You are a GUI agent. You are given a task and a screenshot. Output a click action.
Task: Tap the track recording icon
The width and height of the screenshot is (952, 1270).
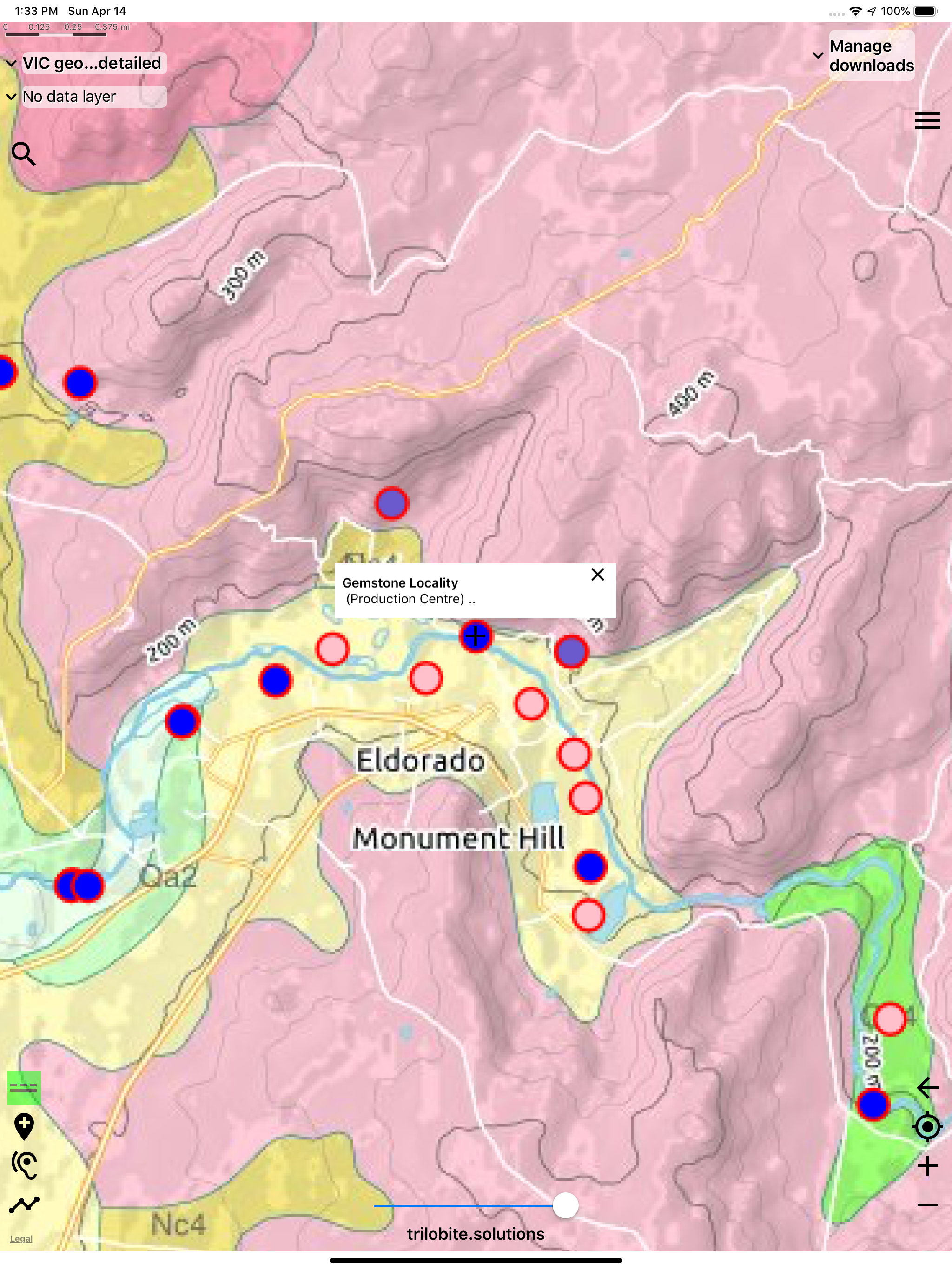tap(24, 1165)
